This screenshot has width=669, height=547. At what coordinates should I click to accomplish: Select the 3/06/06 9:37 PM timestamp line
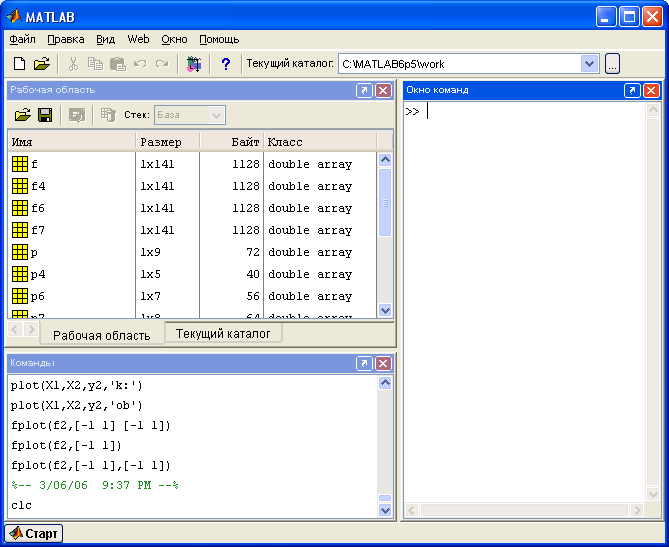pyautogui.click(x=95, y=486)
